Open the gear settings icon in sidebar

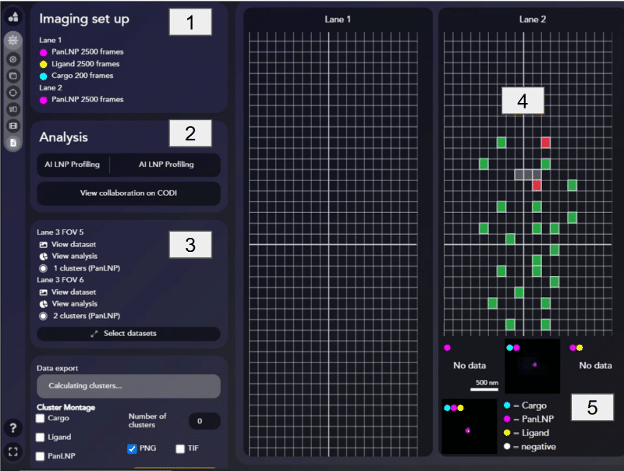coord(13,40)
